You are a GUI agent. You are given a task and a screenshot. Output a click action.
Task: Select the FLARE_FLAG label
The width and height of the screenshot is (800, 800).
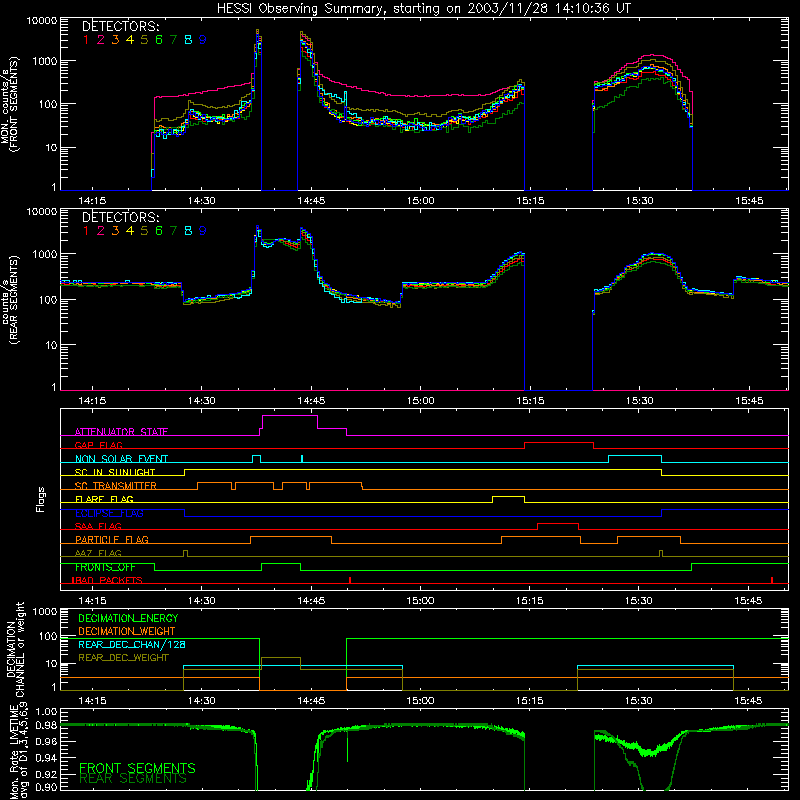(104, 499)
